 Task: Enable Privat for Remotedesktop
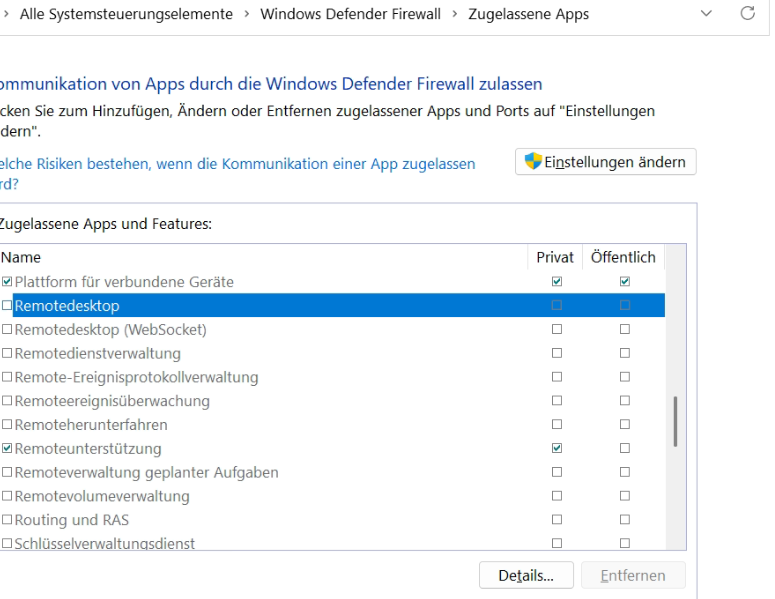pos(557,305)
